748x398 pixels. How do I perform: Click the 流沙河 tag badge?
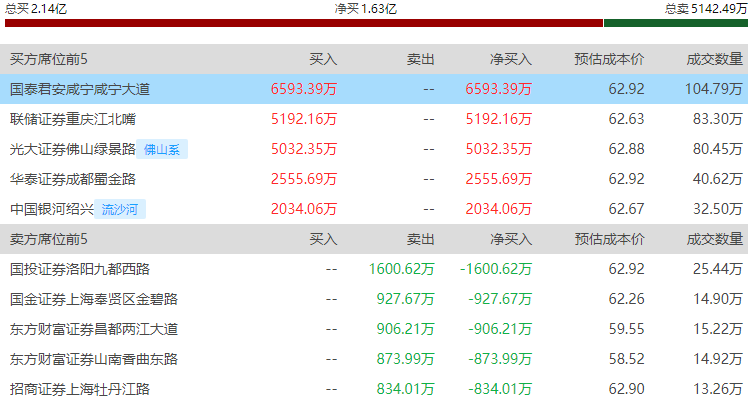click(x=120, y=209)
